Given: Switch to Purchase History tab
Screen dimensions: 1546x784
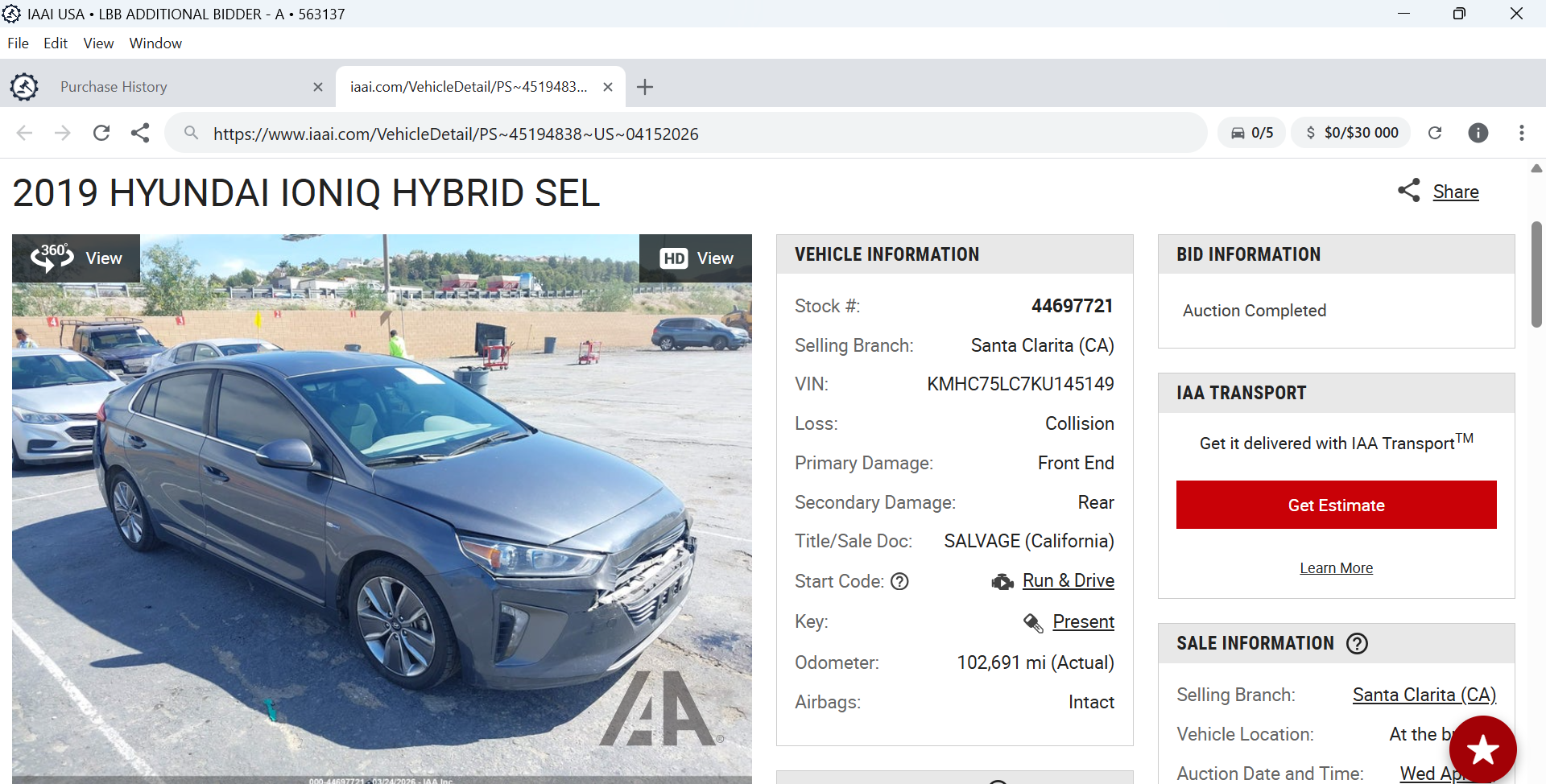Looking at the screenshot, I should point(114,87).
